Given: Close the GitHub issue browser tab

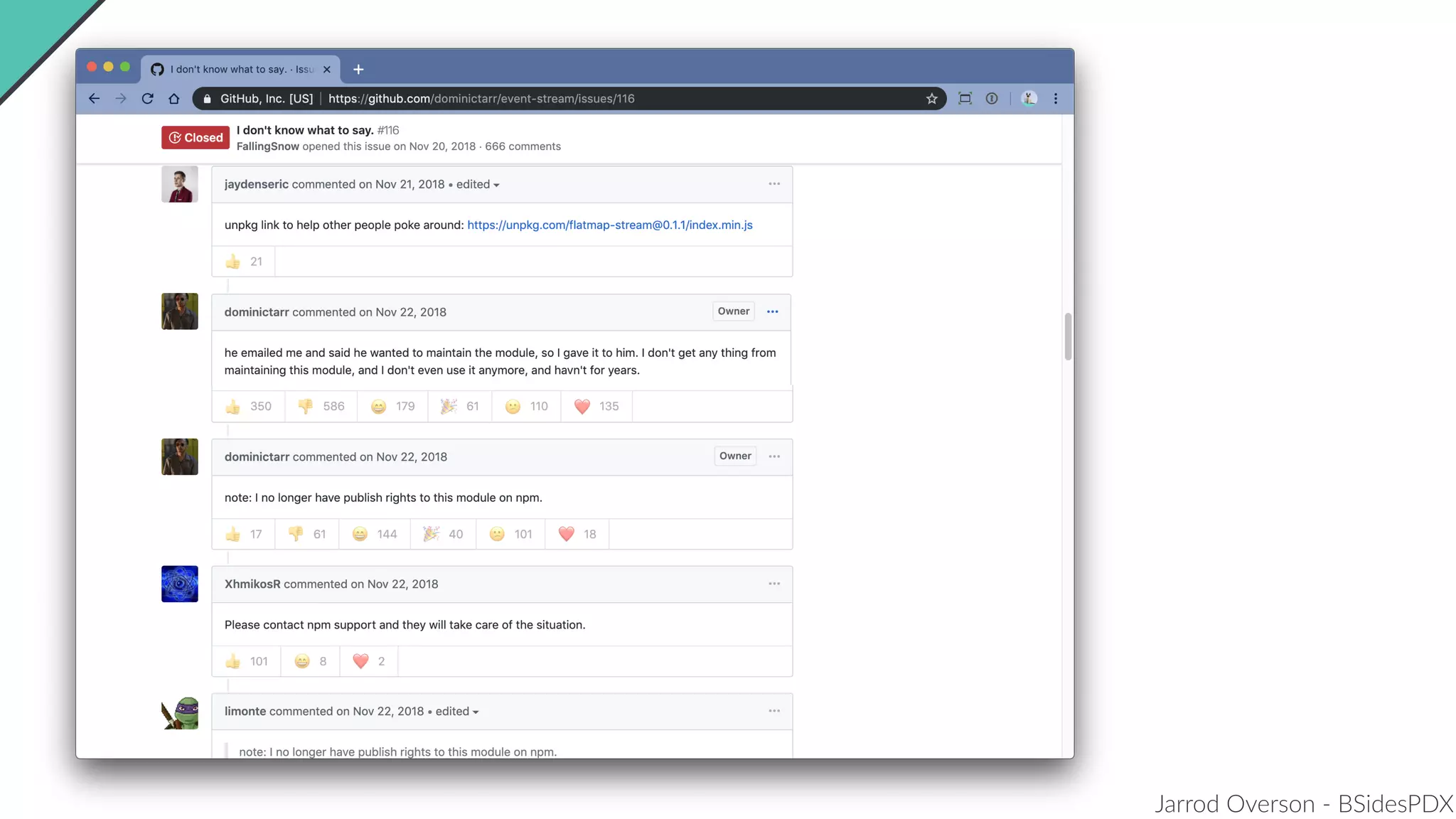Looking at the screenshot, I should (x=326, y=69).
